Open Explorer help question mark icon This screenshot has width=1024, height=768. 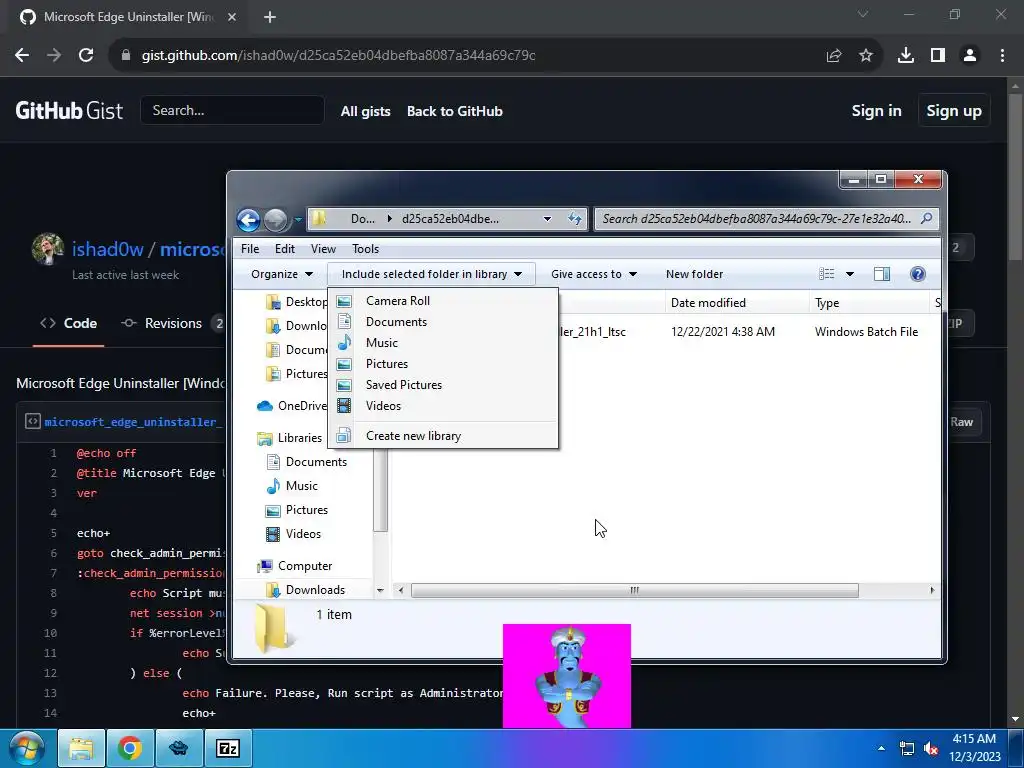point(918,274)
